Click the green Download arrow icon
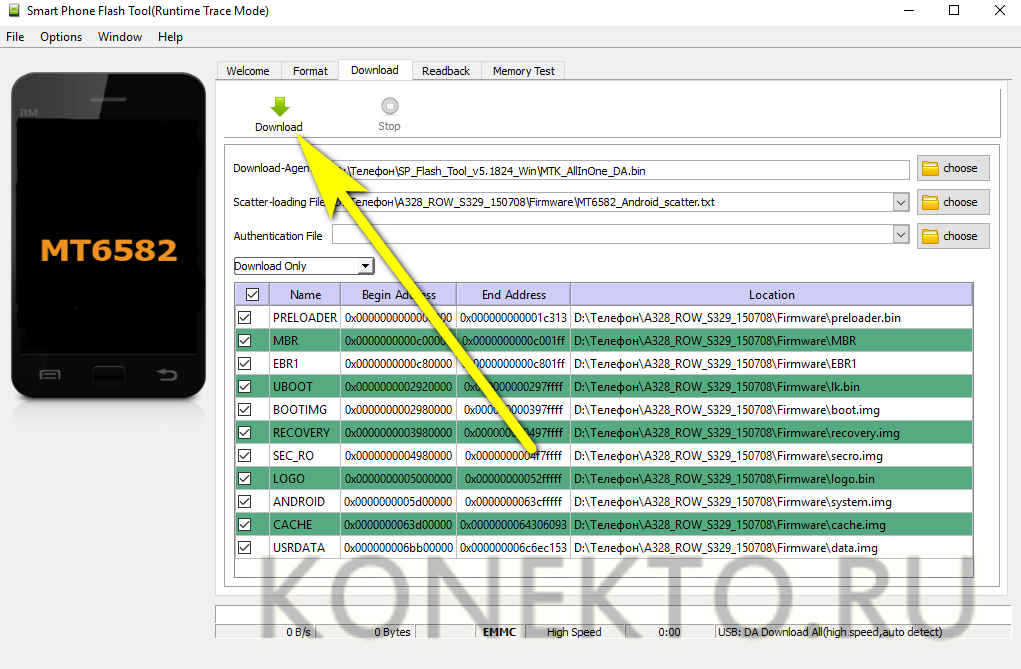The width and height of the screenshot is (1021, 669). point(280,106)
